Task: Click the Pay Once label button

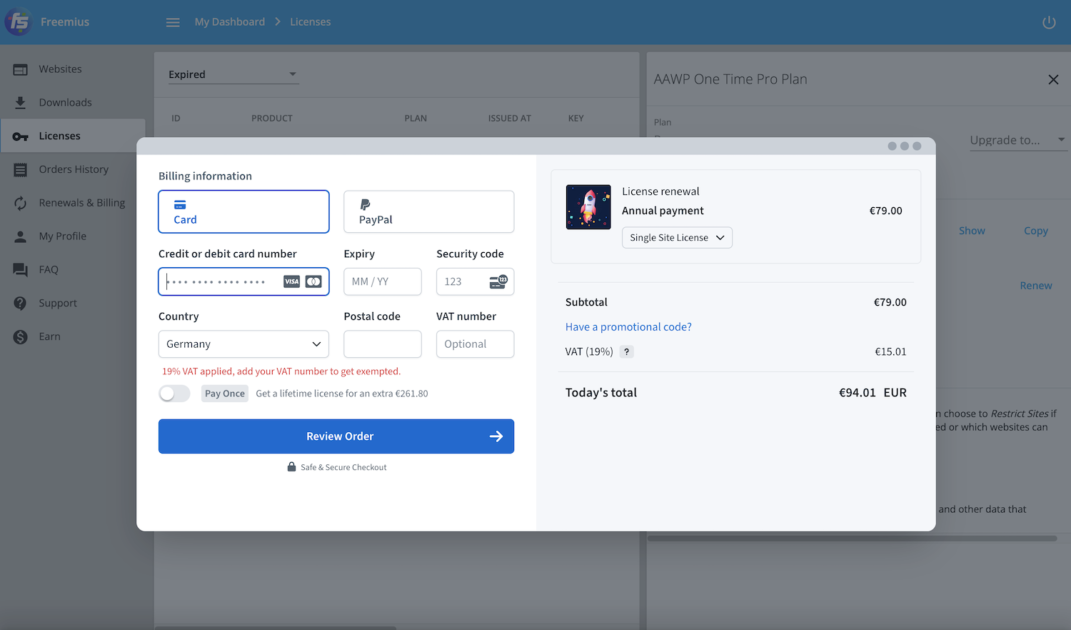Action: click(x=225, y=394)
